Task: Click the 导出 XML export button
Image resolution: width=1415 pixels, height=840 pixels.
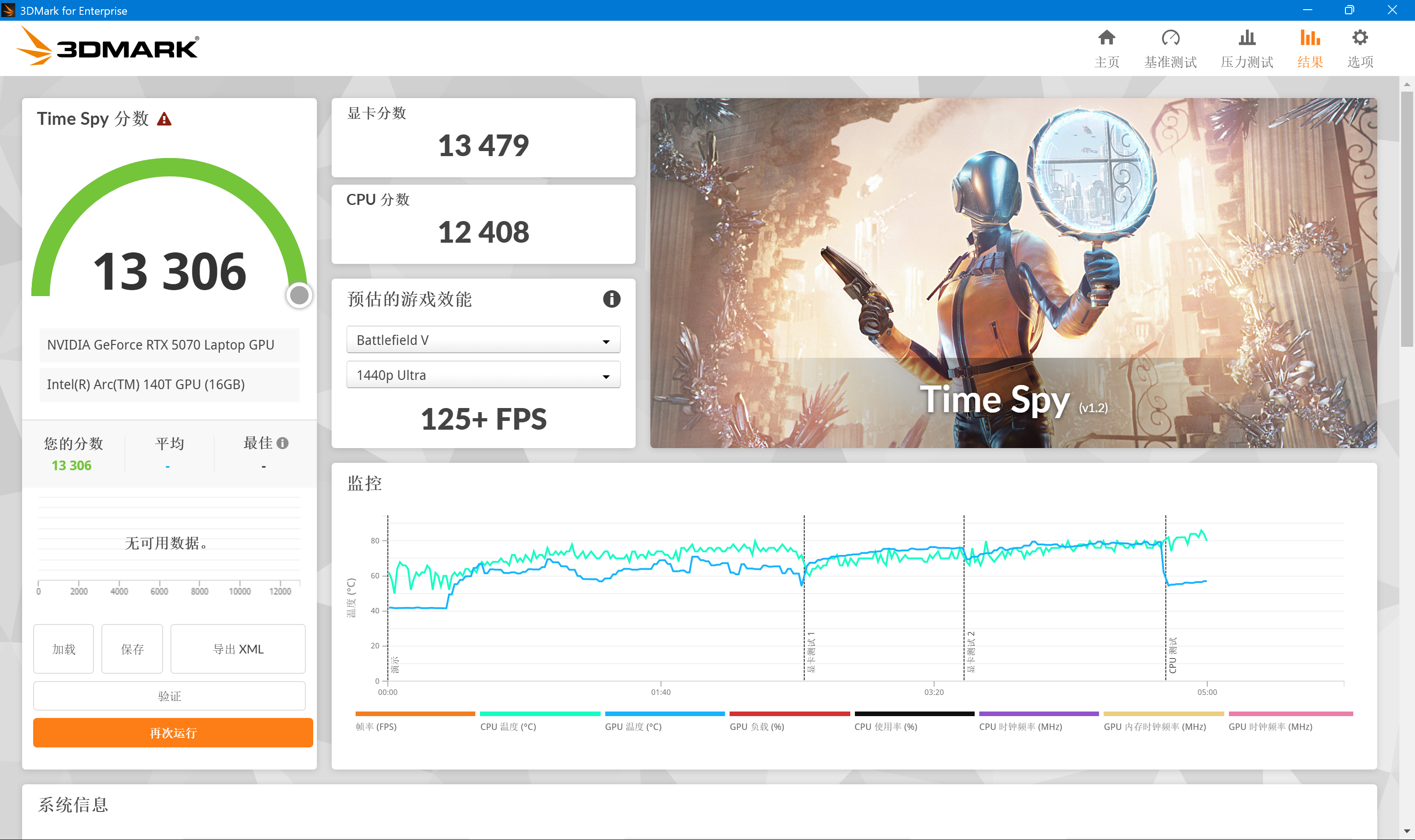Action: pyautogui.click(x=238, y=649)
